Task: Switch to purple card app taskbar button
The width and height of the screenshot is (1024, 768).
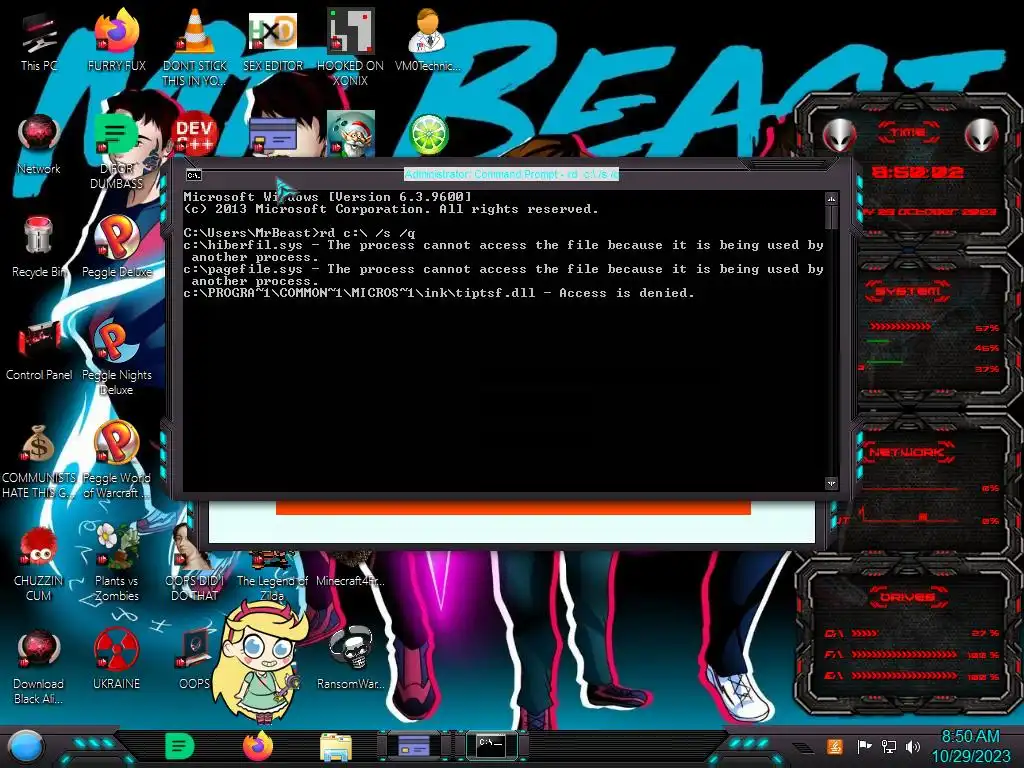Action: click(x=414, y=745)
